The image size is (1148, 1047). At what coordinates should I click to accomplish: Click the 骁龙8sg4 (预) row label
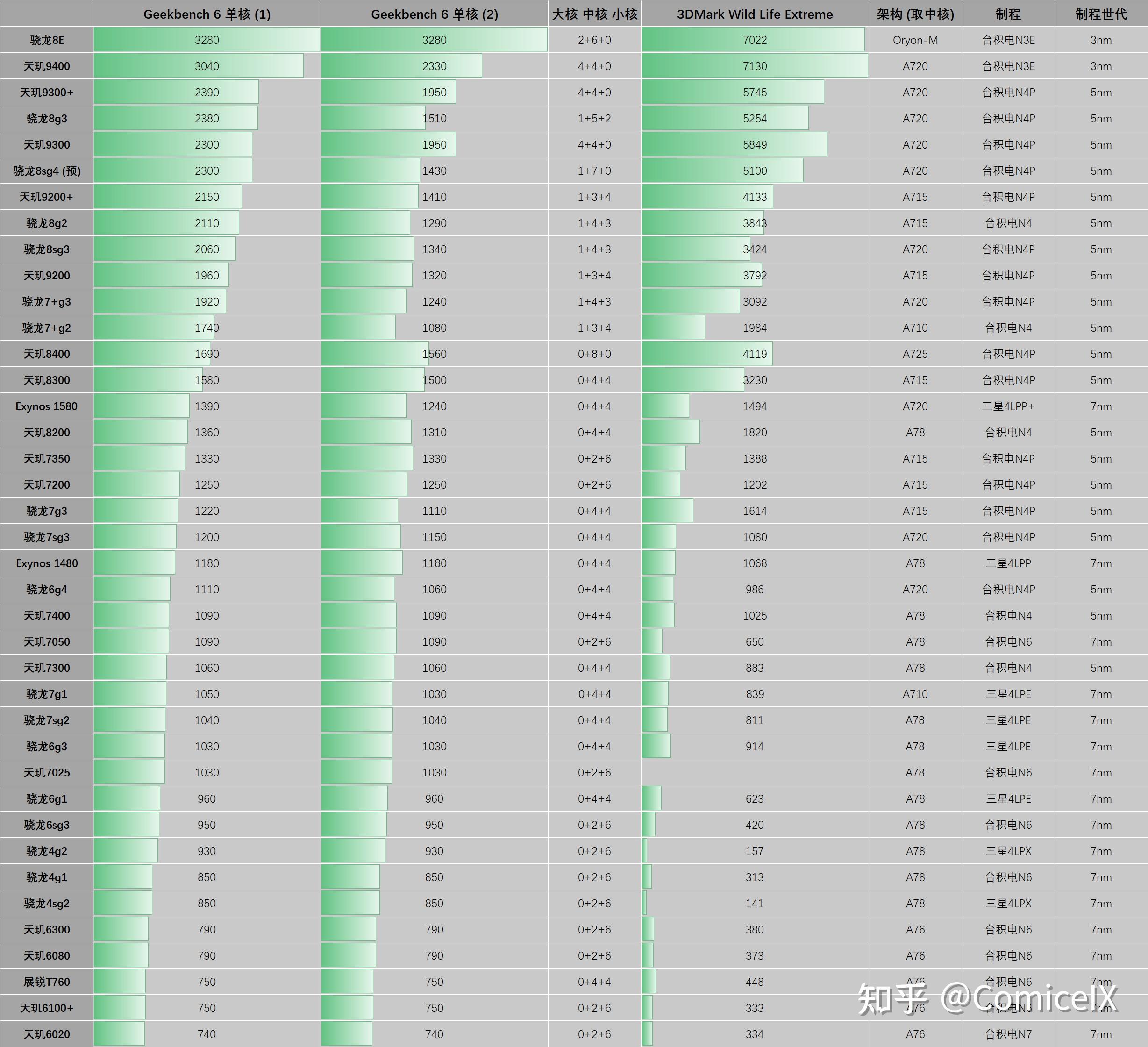click(x=47, y=171)
